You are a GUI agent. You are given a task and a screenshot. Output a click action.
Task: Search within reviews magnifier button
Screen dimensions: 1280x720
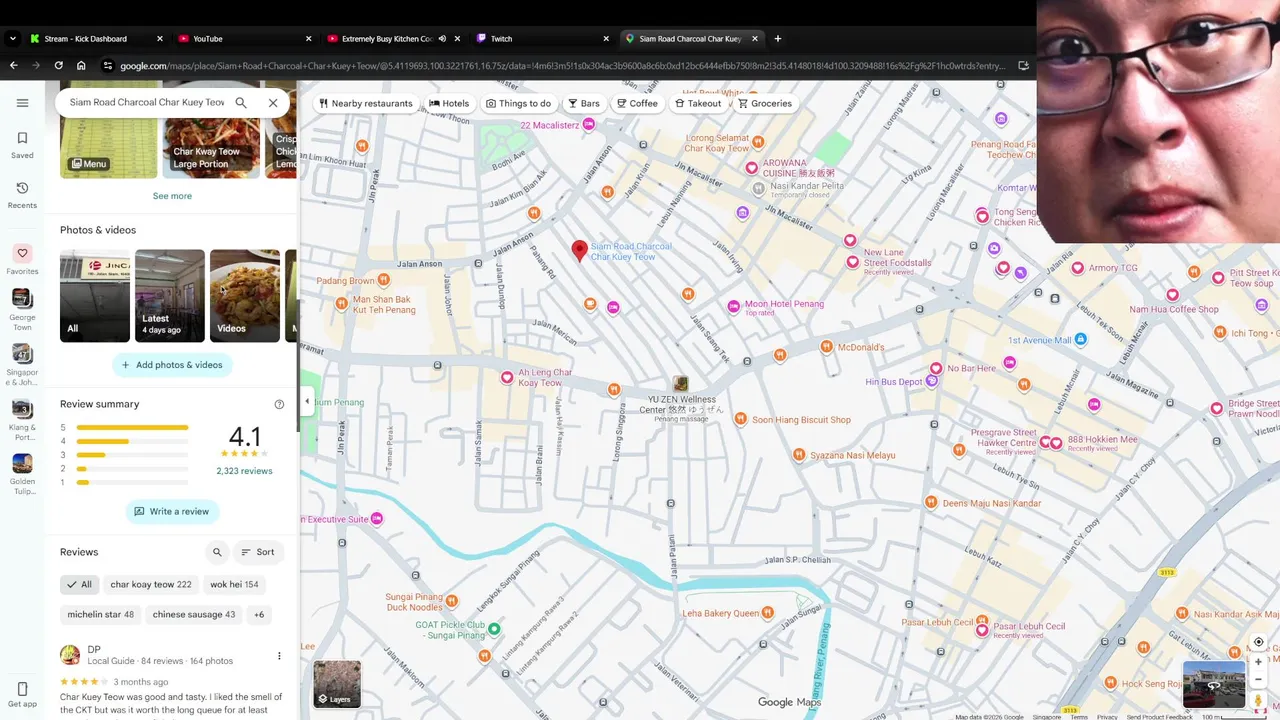(x=217, y=552)
